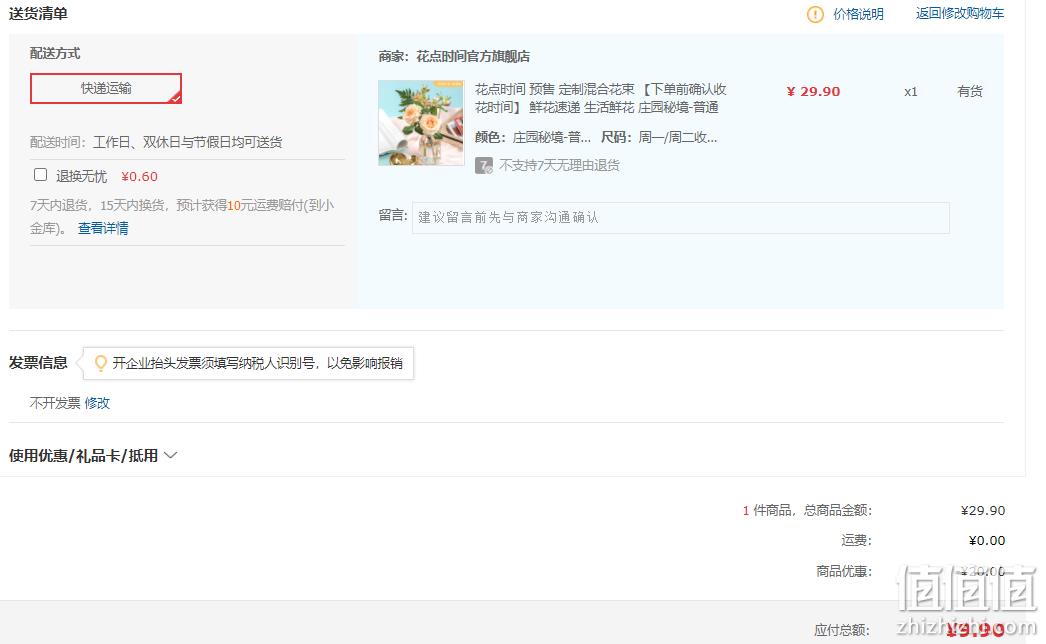
Task: Click merchant name 花点时间官方旗舰店
Action: [473, 57]
